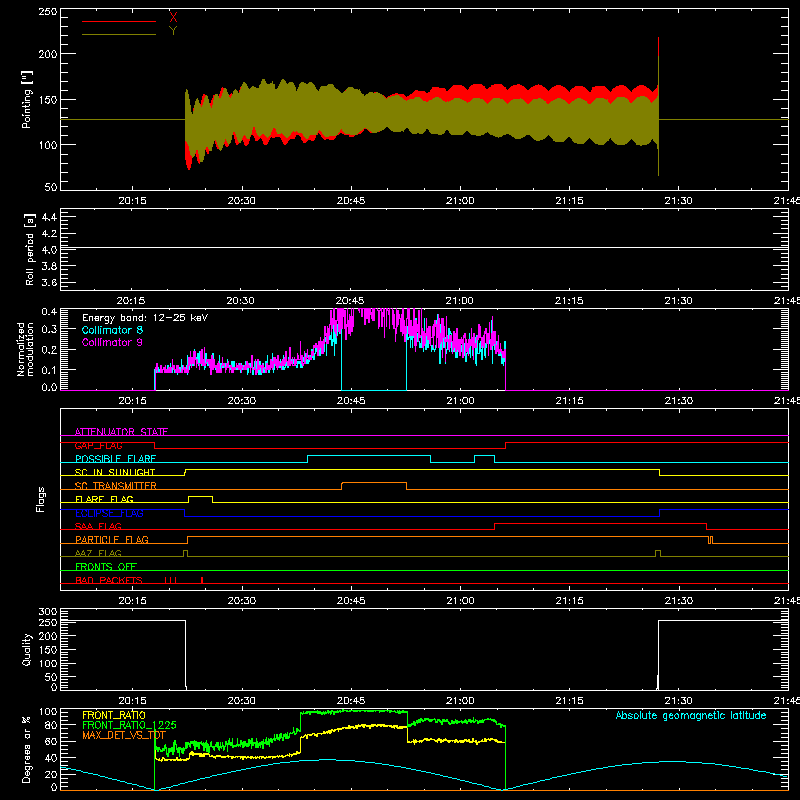Click the 'Quality' vertical axis title
800x800 pixels.
(x=27, y=649)
